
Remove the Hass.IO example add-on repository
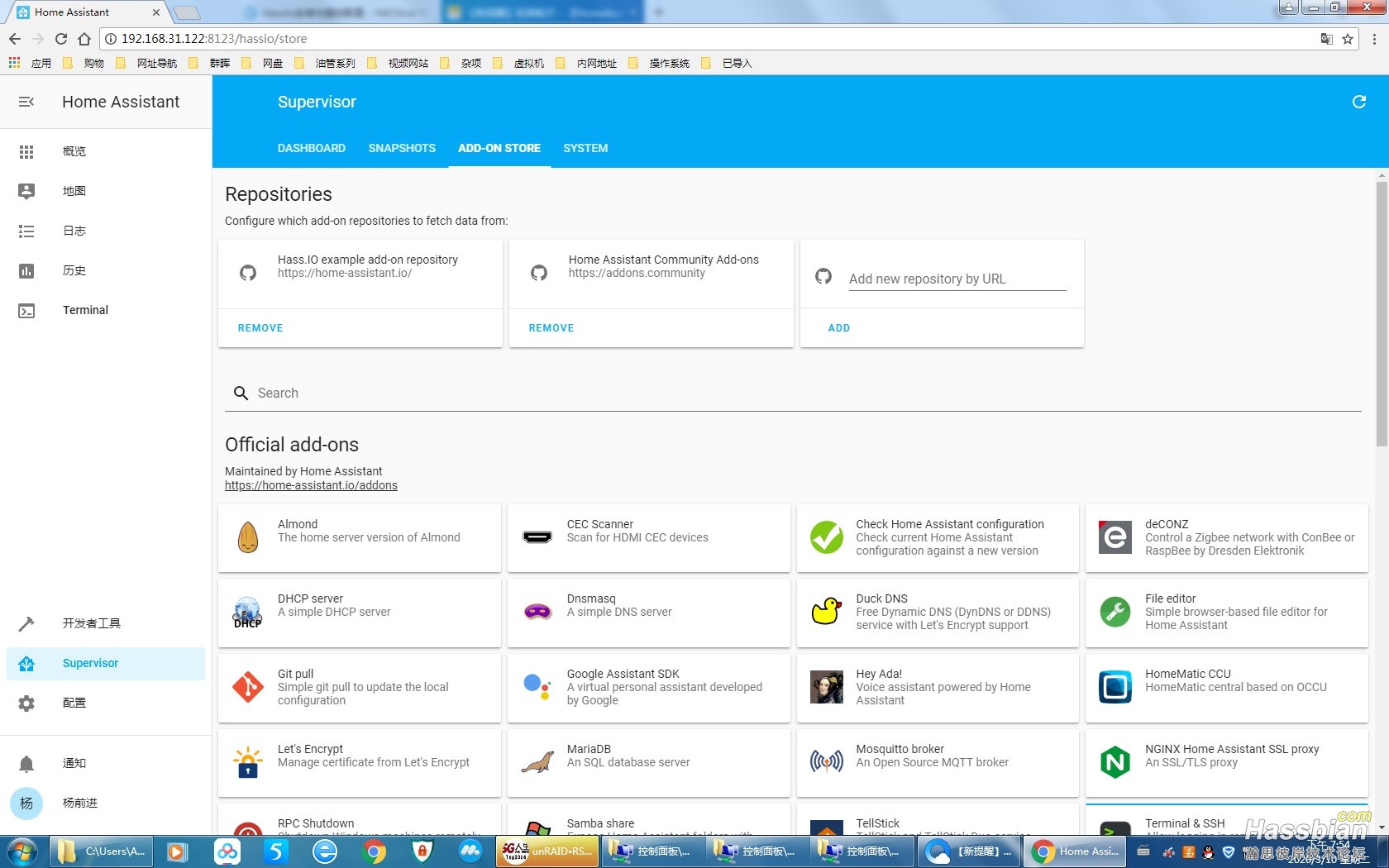coord(260,328)
